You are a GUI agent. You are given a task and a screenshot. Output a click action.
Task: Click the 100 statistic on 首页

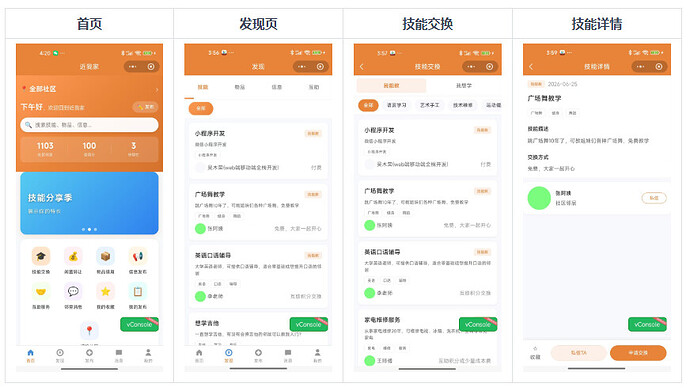tap(89, 149)
